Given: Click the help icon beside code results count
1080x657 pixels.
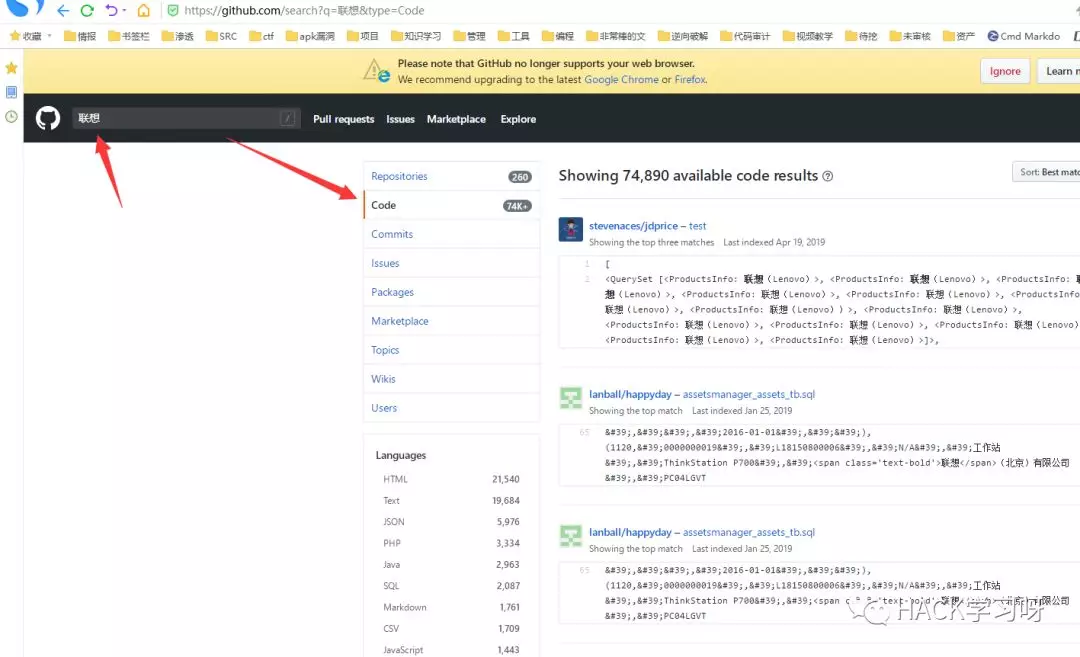Looking at the screenshot, I should [828, 176].
